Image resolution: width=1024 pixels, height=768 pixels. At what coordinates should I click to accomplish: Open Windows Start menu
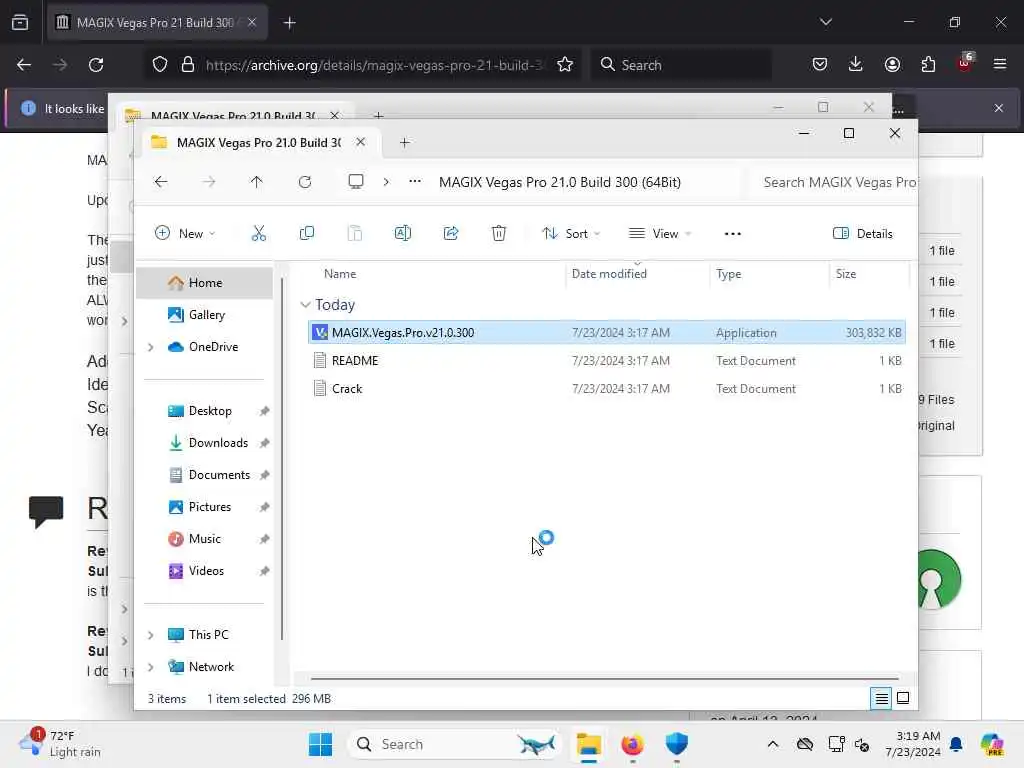[320, 744]
